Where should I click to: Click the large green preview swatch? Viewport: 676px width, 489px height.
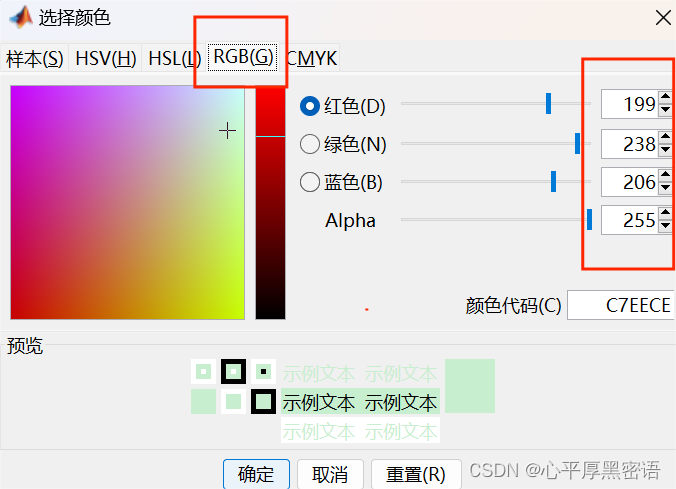[x=470, y=386]
